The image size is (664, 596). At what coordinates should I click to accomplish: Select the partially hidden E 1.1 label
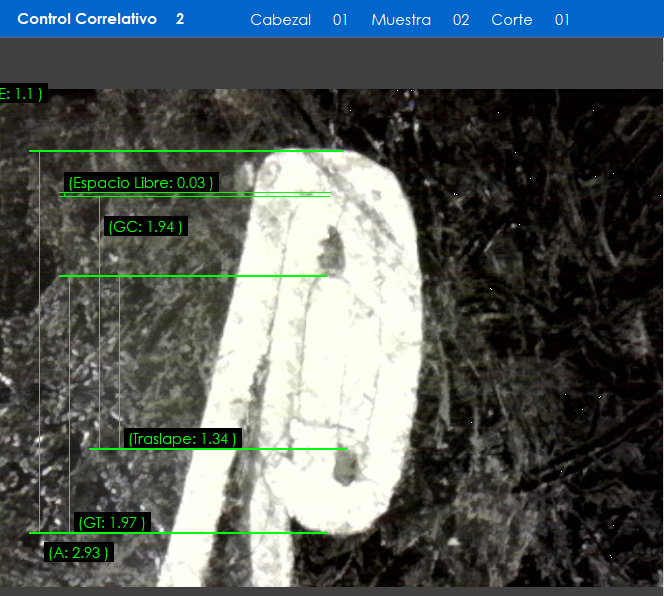click(21, 94)
